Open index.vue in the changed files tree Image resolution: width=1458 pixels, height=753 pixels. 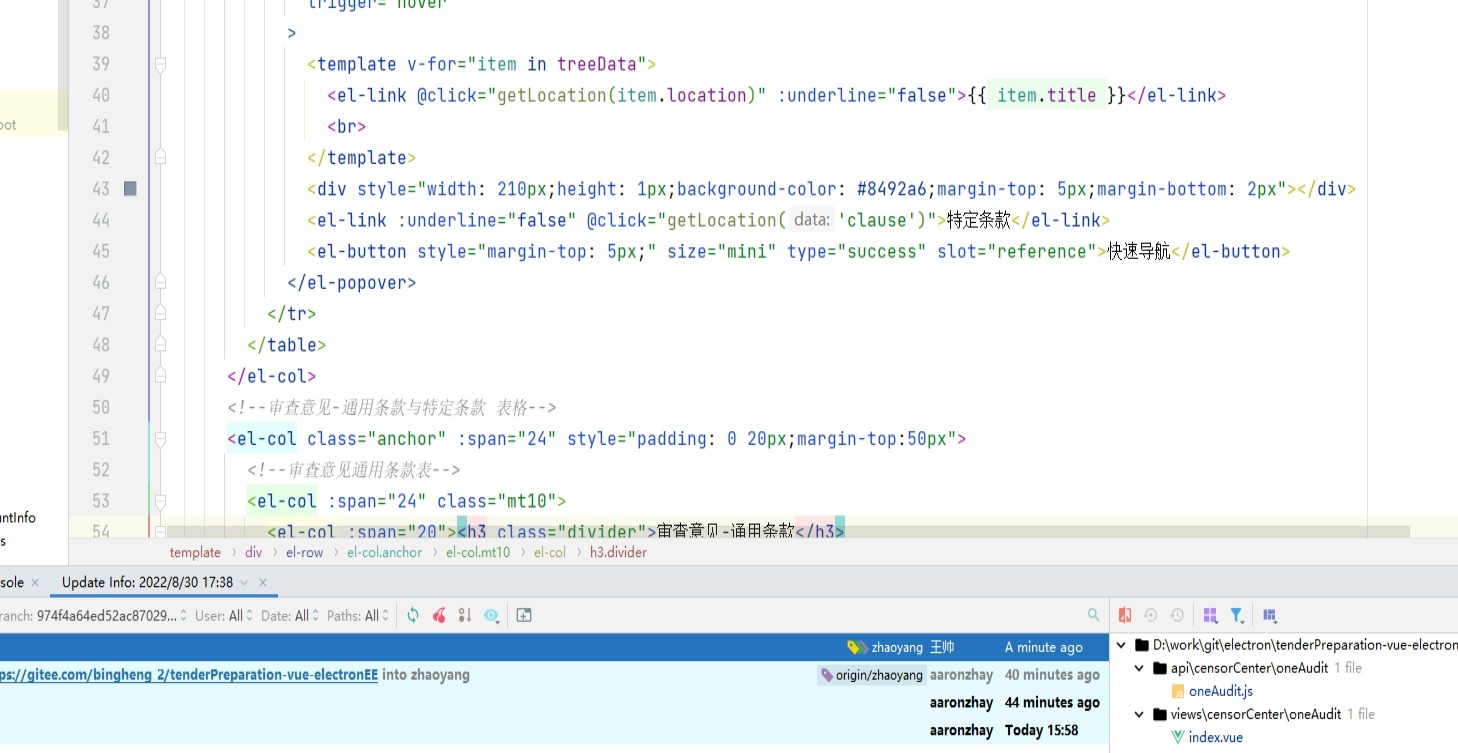point(1215,738)
